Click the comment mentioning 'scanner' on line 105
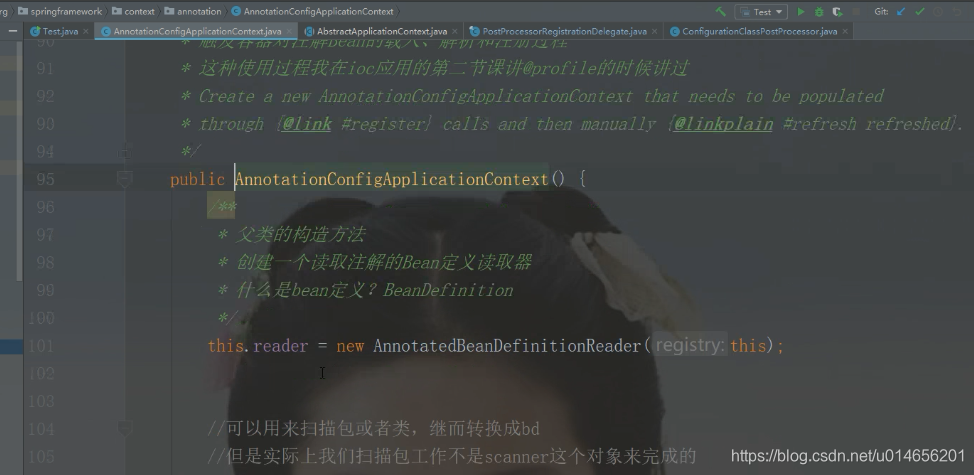Image resolution: width=974 pixels, height=475 pixels. [x=452, y=456]
